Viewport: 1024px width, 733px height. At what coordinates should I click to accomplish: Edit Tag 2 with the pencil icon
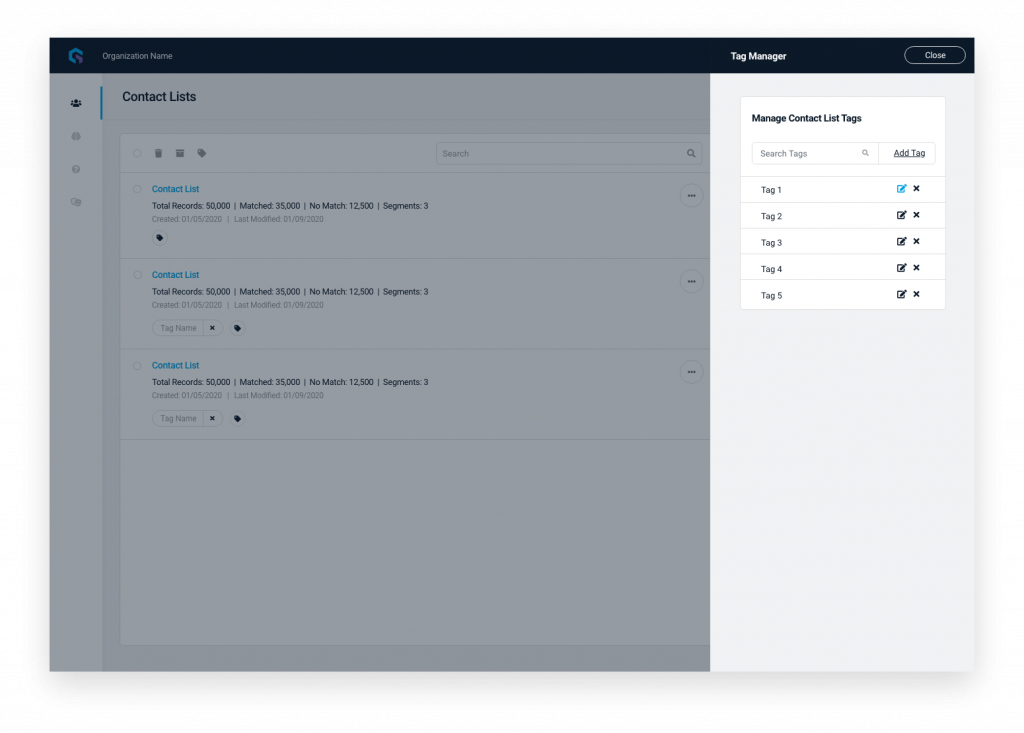pos(901,215)
